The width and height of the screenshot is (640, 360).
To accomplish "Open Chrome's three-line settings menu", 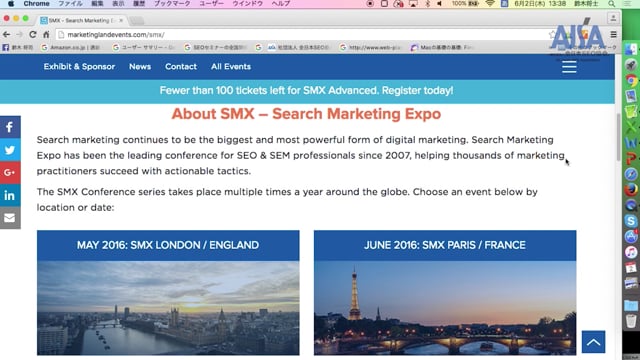I will 613,35.
